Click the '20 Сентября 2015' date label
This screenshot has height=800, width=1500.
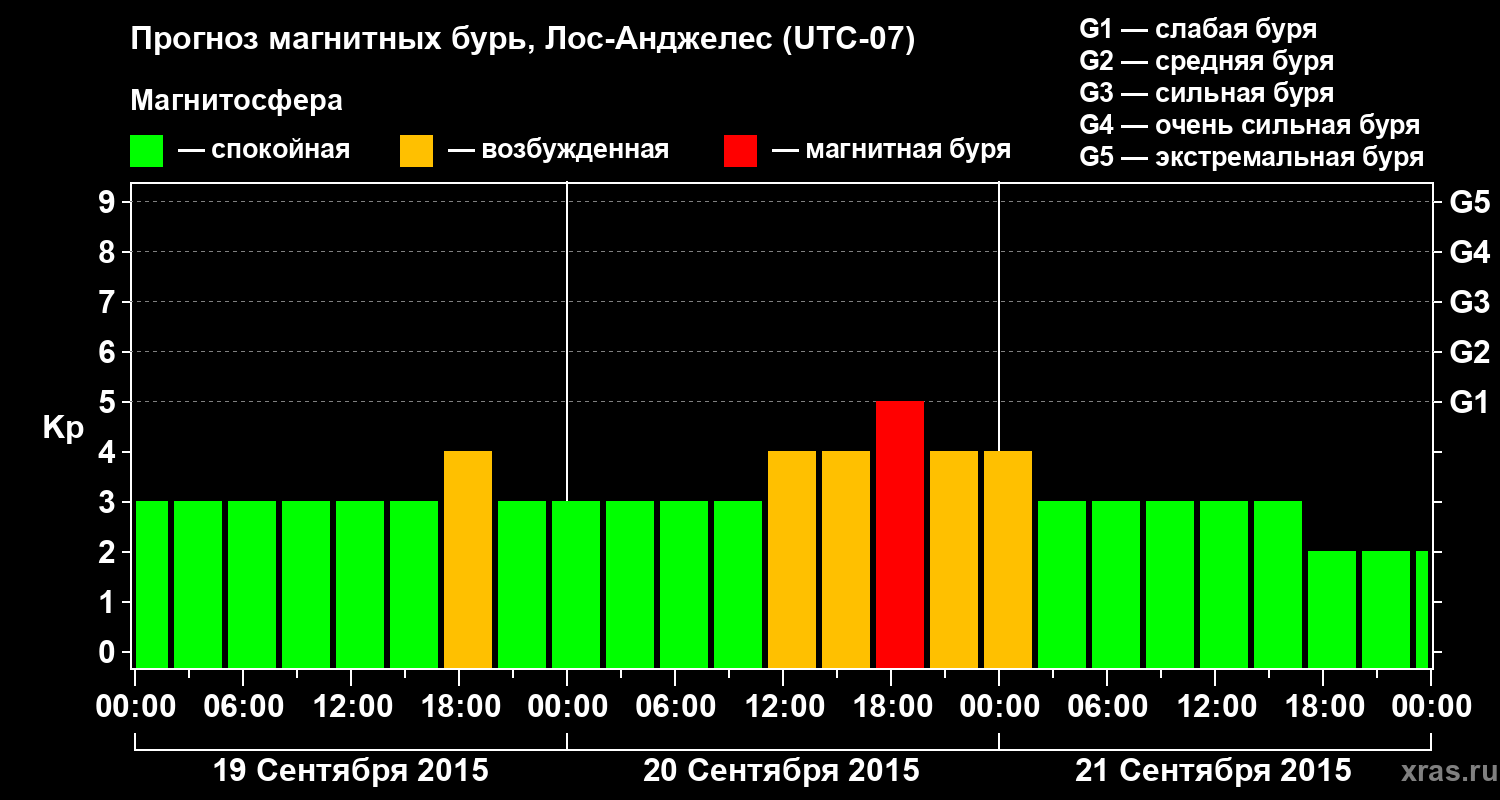pyautogui.click(x=781, y=771)
